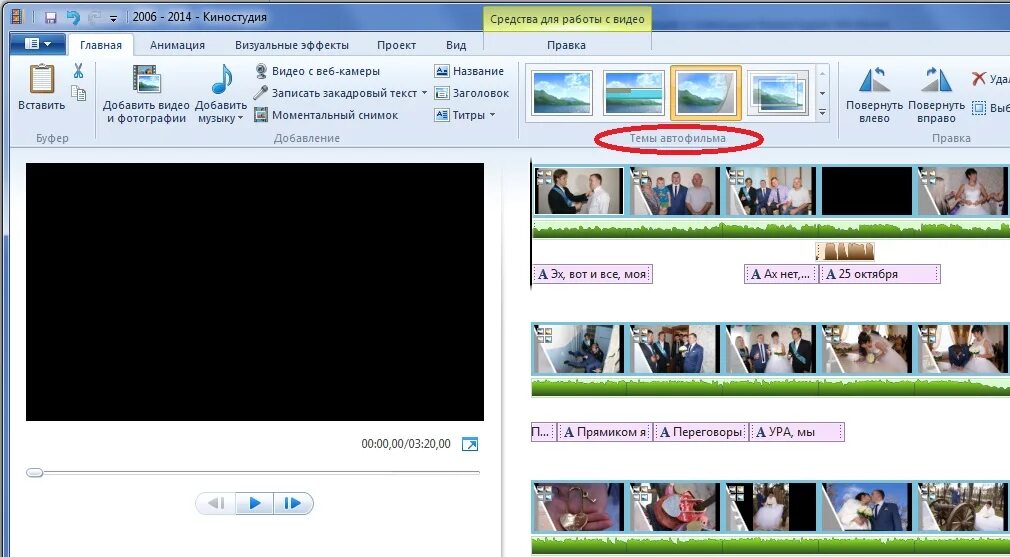Screen dimensions: 1010x557
Task: Go to the next frame
Action: click(x=293, y=503)
